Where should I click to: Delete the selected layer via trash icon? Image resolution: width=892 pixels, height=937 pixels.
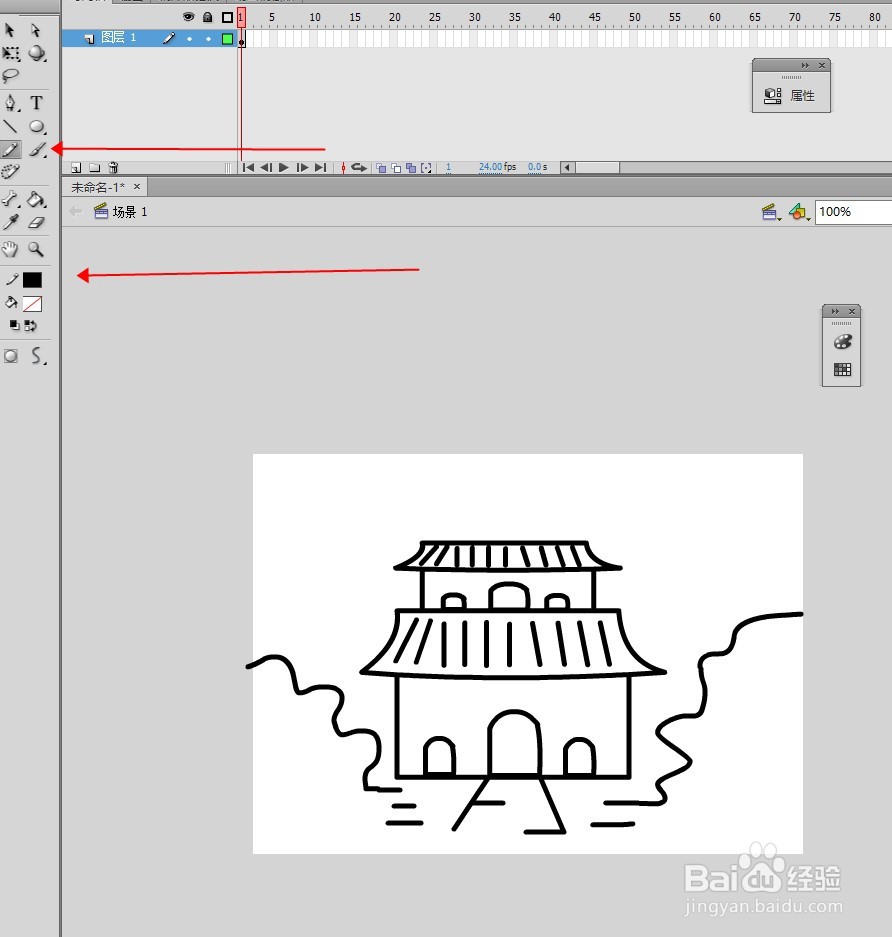[113, 167]
